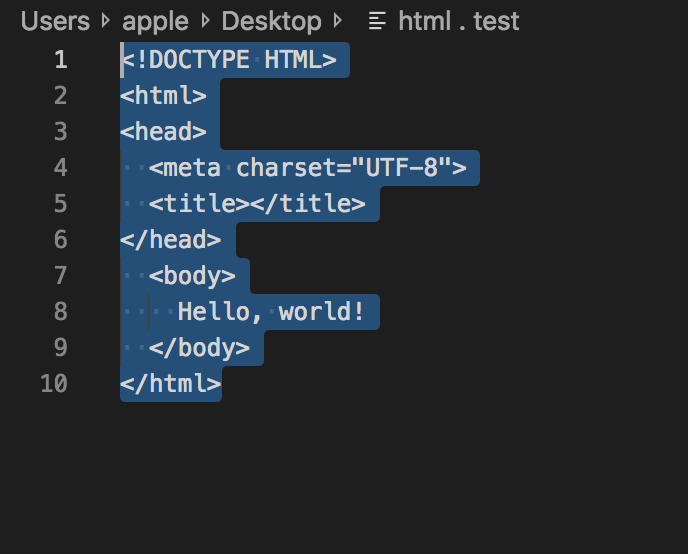688x554 pixels.
Task: Click between the title opening and closing tags
Action: point(250,204)
